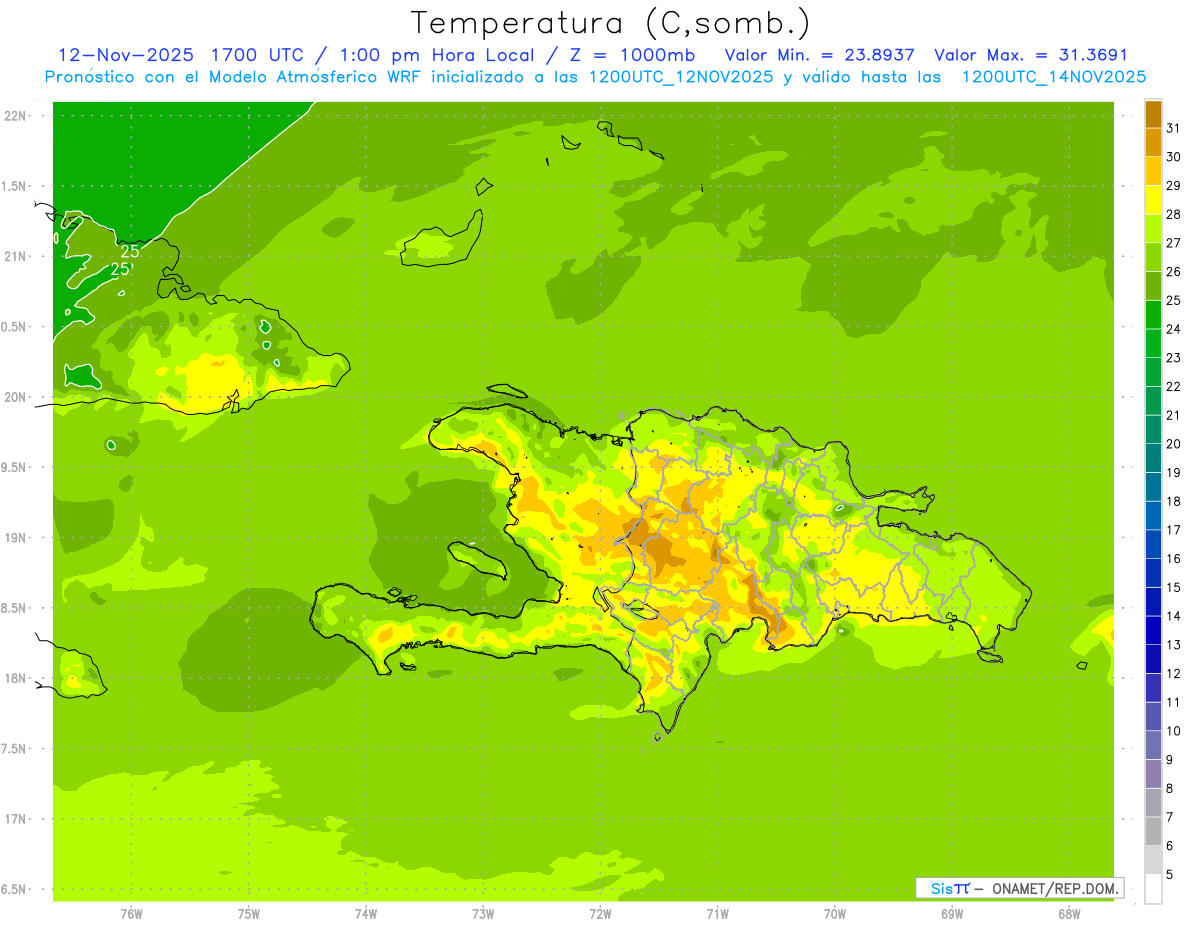
Task: Click the legend value '24'
Action: [1174, 329]
